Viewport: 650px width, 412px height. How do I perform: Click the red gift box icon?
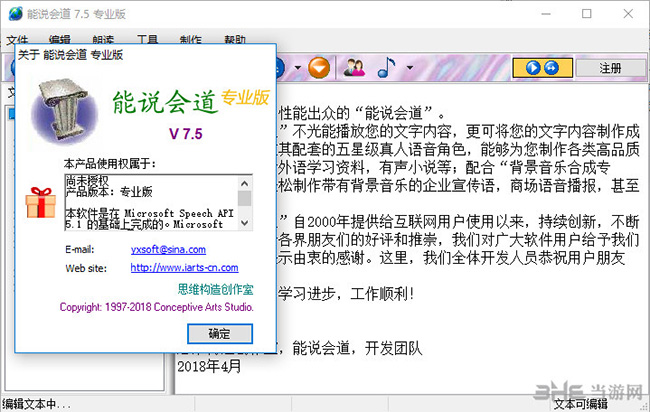click(41, 203)
